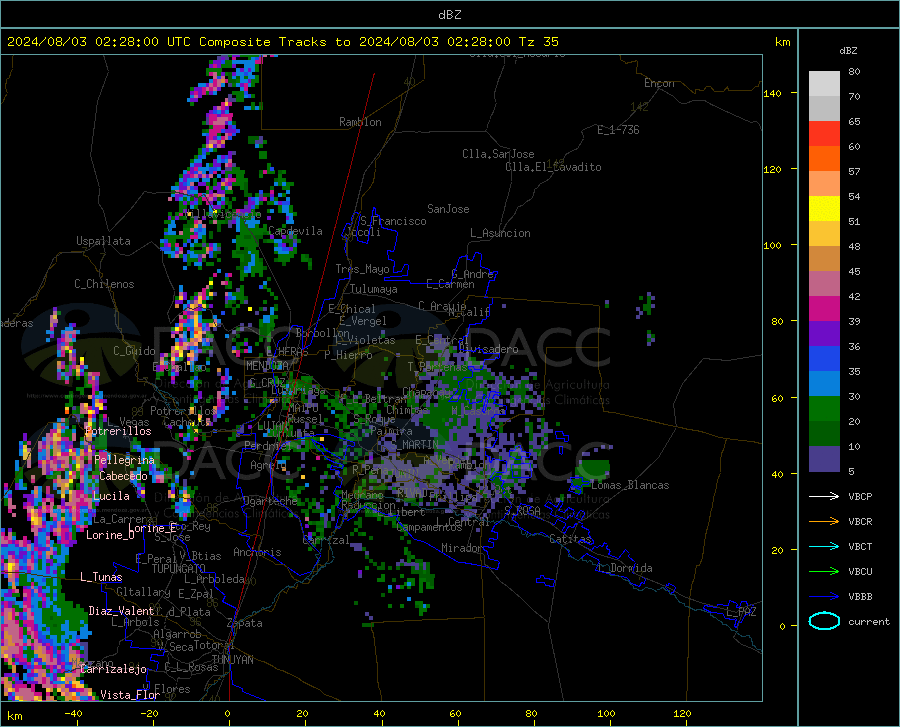
Task: Select the grayish-purple 10 dBZ color swatch
Action: (824, 459)
